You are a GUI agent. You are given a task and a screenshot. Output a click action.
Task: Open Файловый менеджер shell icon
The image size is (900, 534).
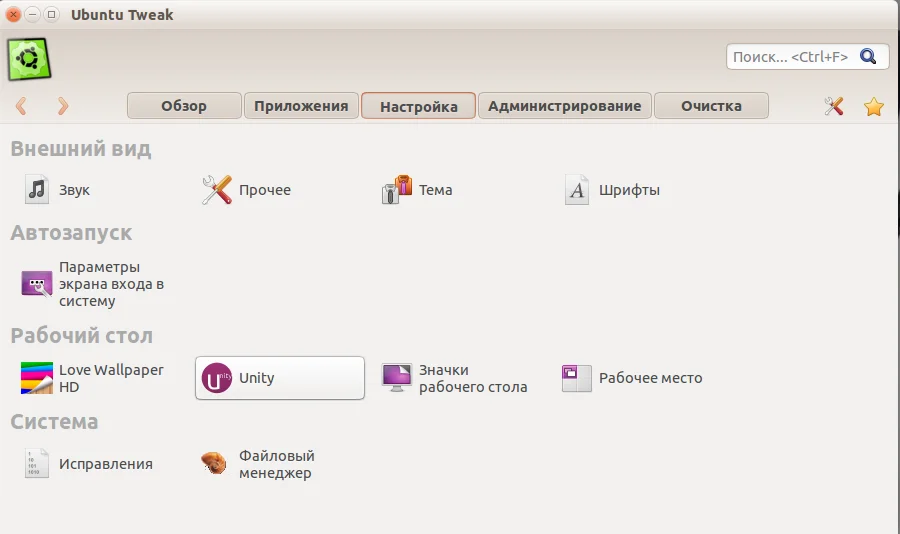[214, 463]
